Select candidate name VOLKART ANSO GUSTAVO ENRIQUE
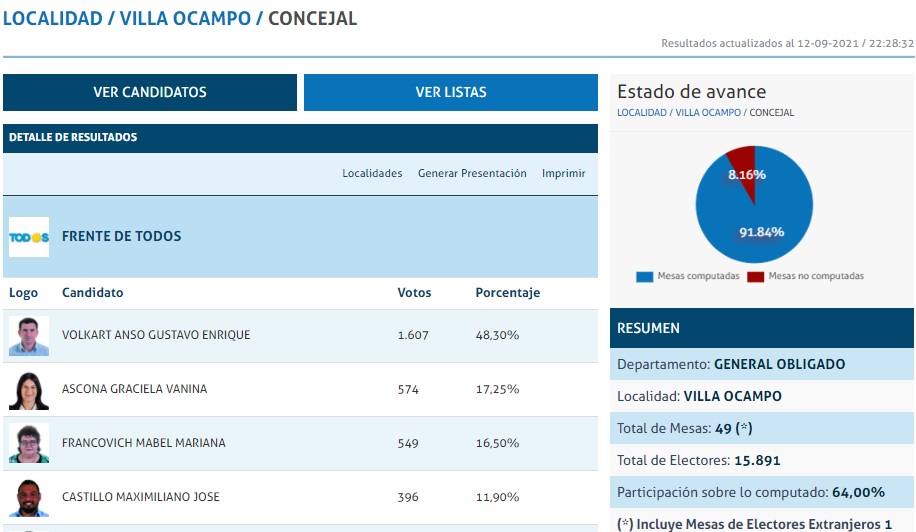 coord(156,335)
